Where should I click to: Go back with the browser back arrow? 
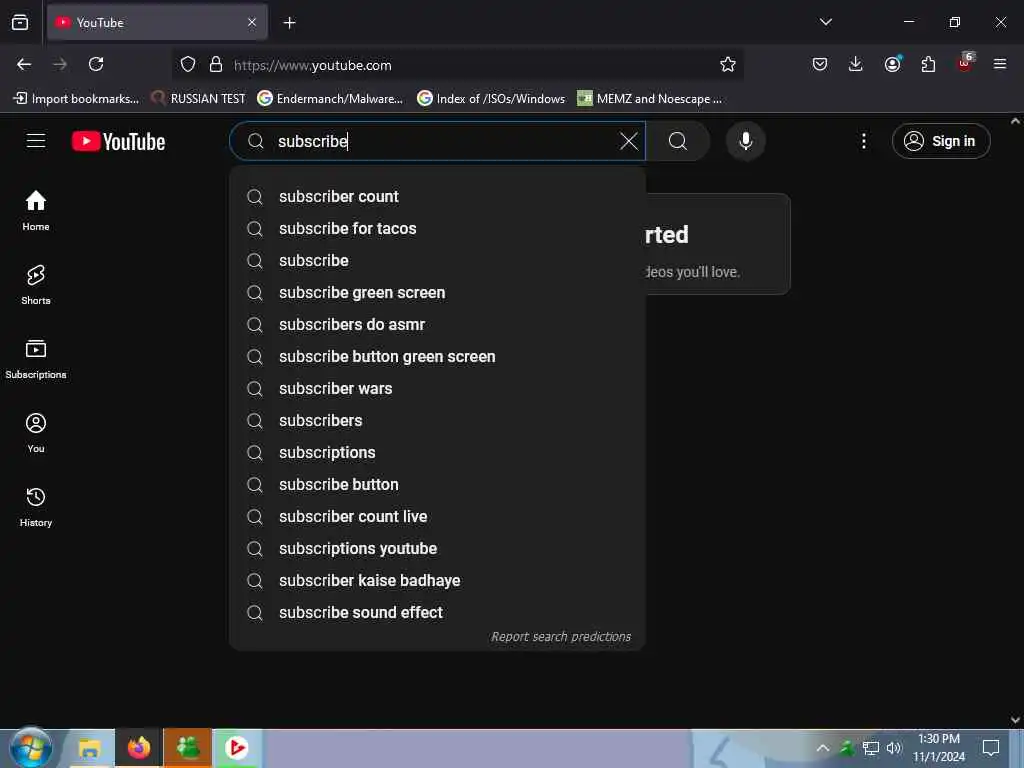point(24,64)
